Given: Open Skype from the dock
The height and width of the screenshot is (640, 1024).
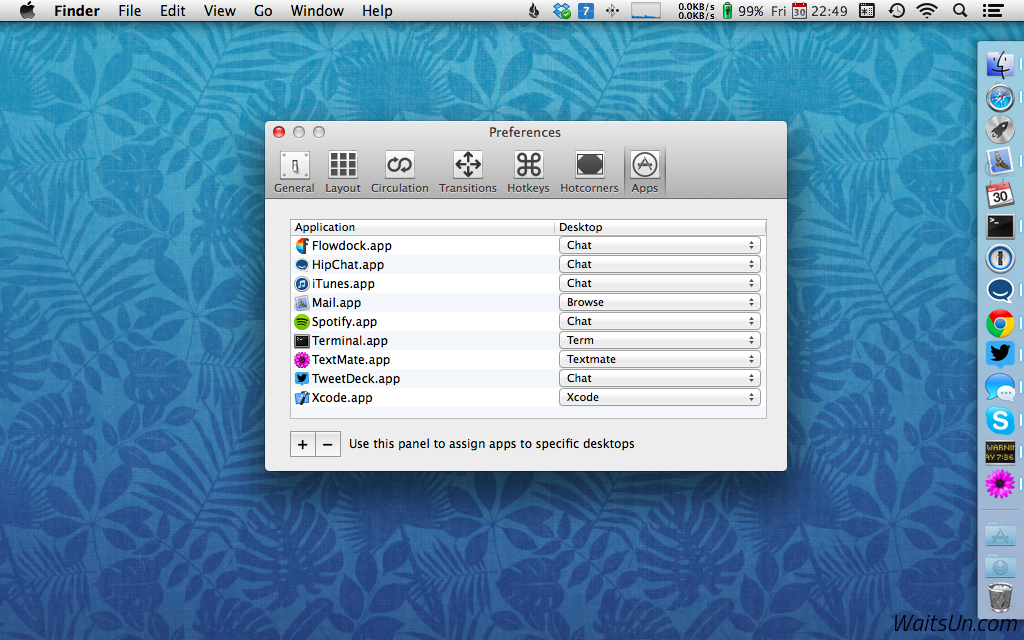Looking at the screenshot, I should (999, 420).
